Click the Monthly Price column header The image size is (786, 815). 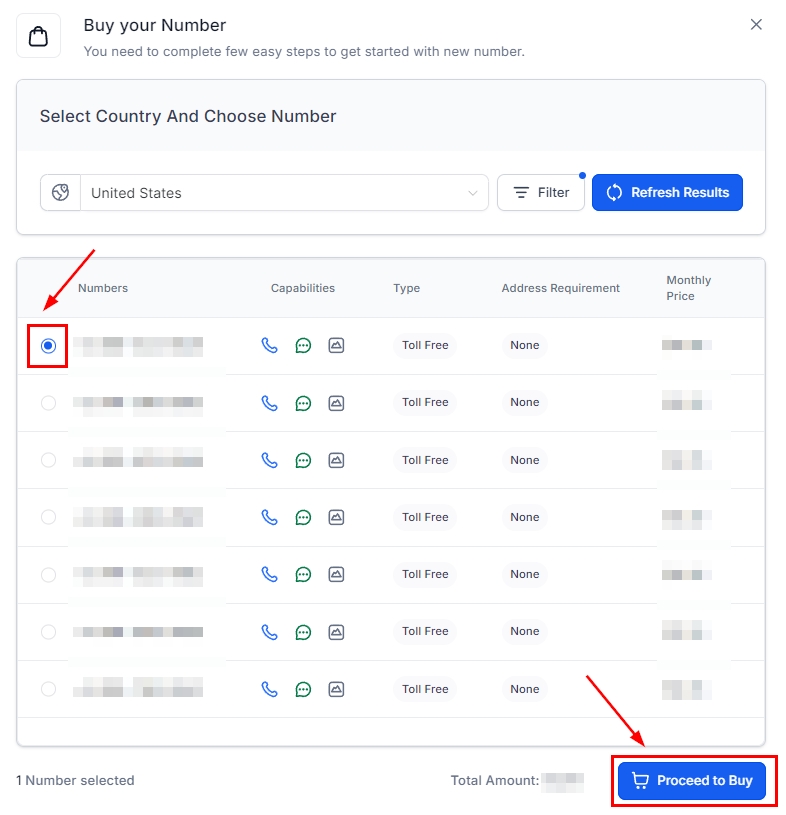pyautogui.click(x=689, y=288)
